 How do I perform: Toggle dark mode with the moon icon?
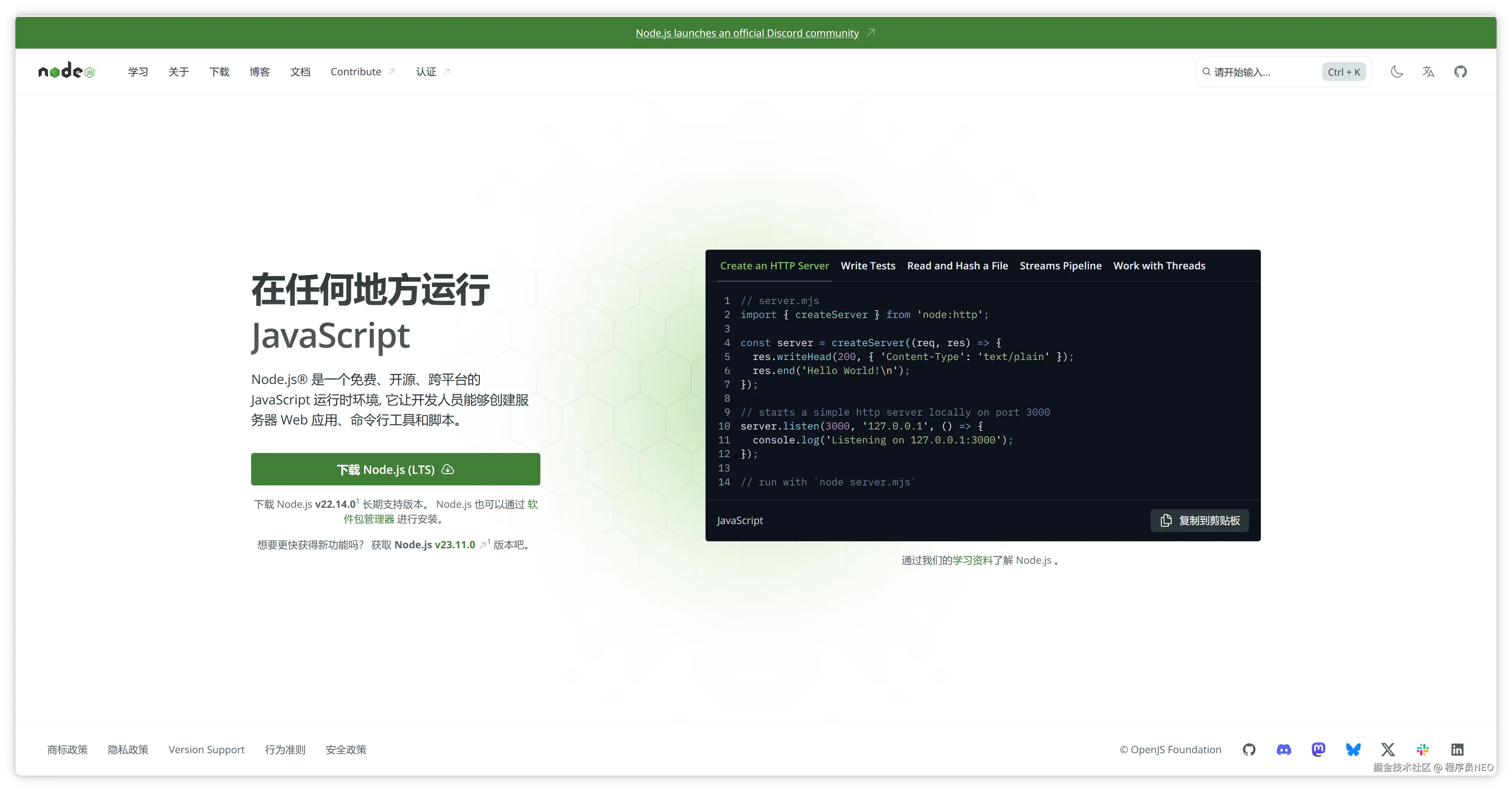[1397, 72]
